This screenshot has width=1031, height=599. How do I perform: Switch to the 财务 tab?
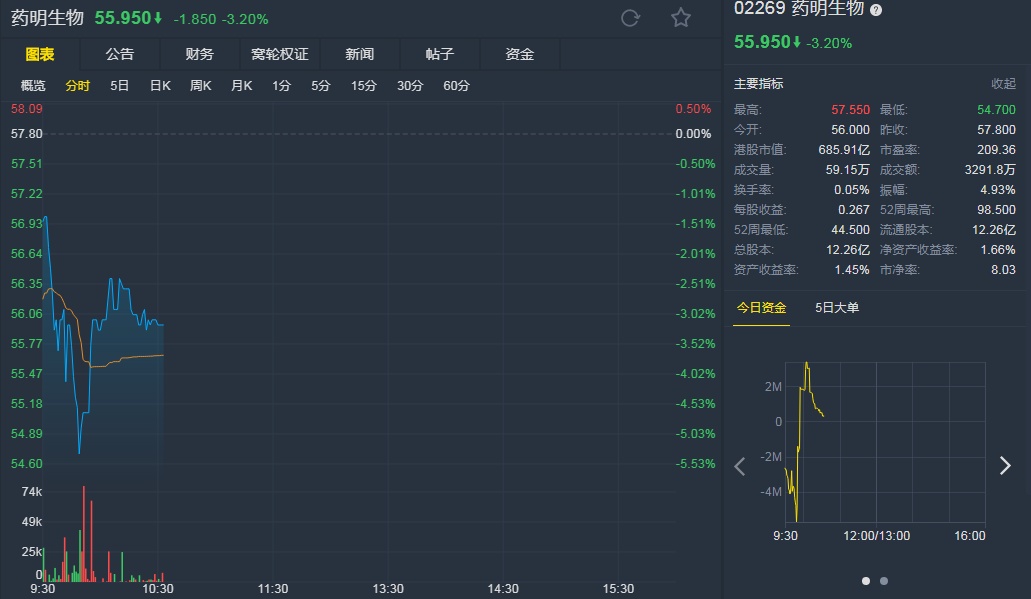200,54
